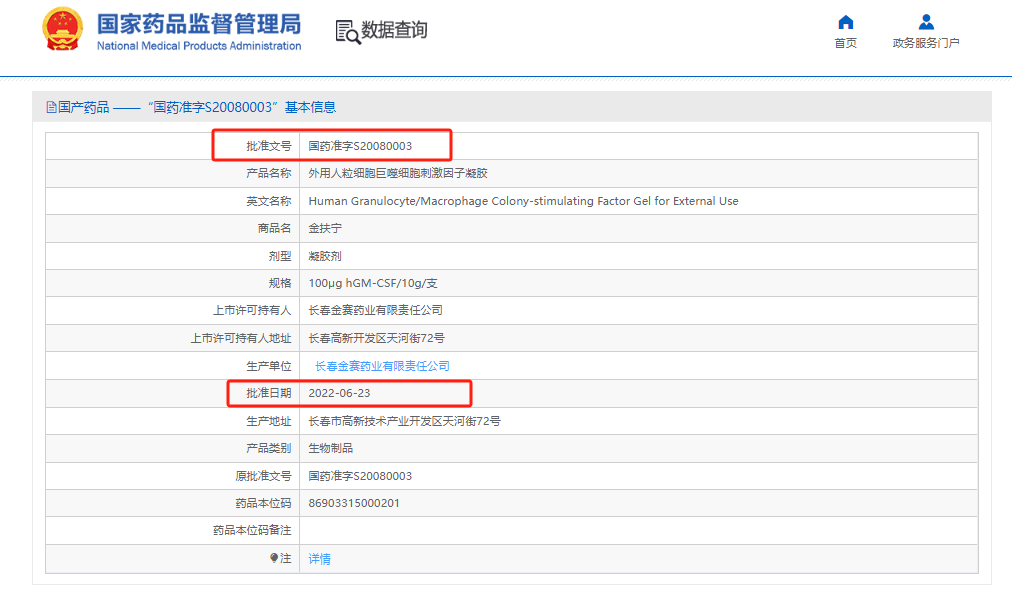This screenshot has width=1012, height=594.
Task: Select 国药准字S20080003 in the 批准文号 row
Action: pos(360,146)
